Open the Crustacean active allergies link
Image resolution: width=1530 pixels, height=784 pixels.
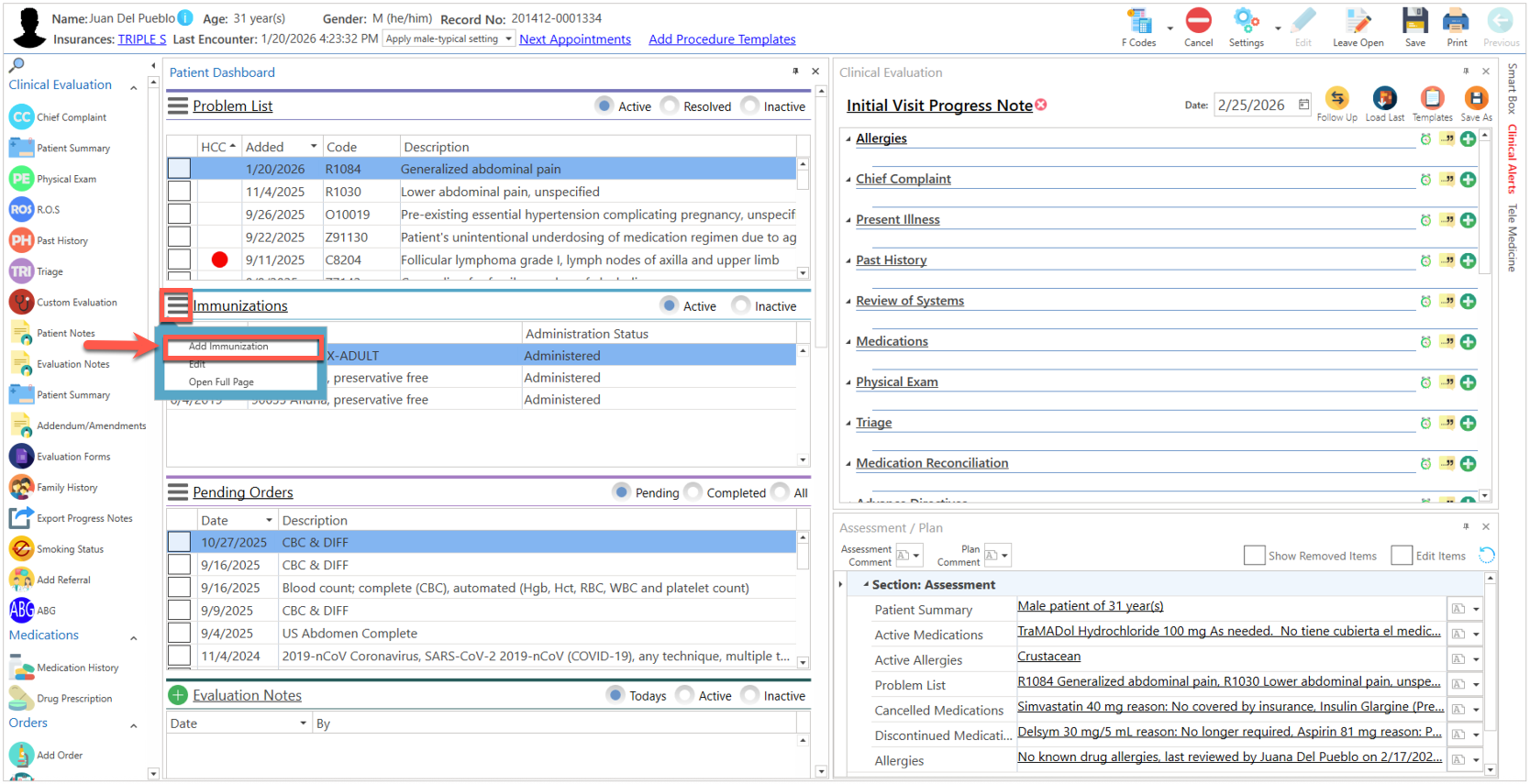(1048, 656)
